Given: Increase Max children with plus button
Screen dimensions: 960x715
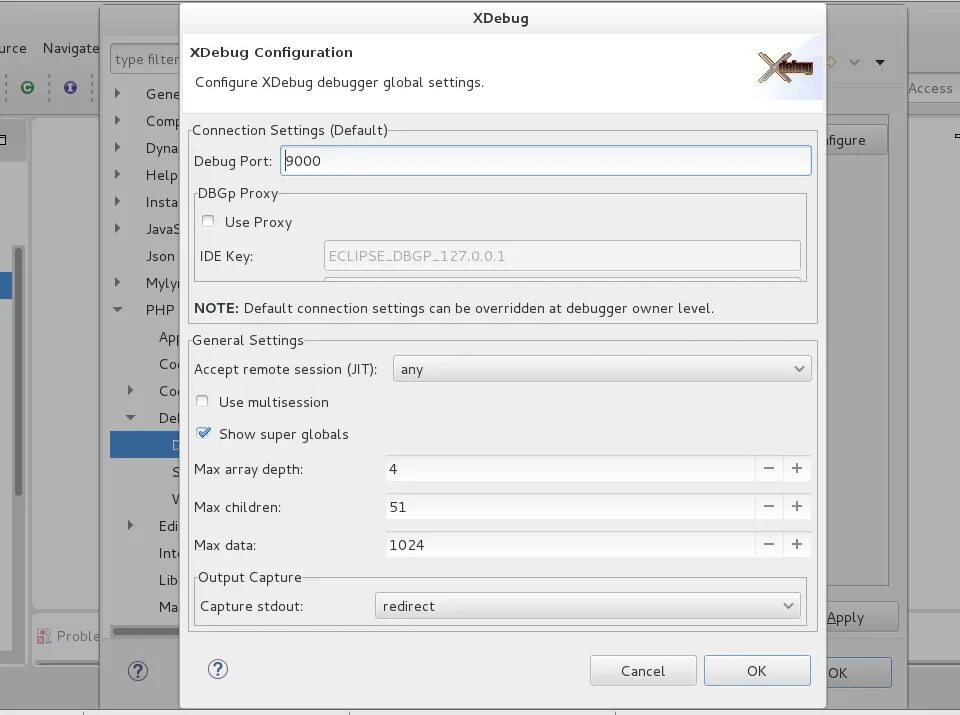Looking at the screenshot, I should point(797,507).
